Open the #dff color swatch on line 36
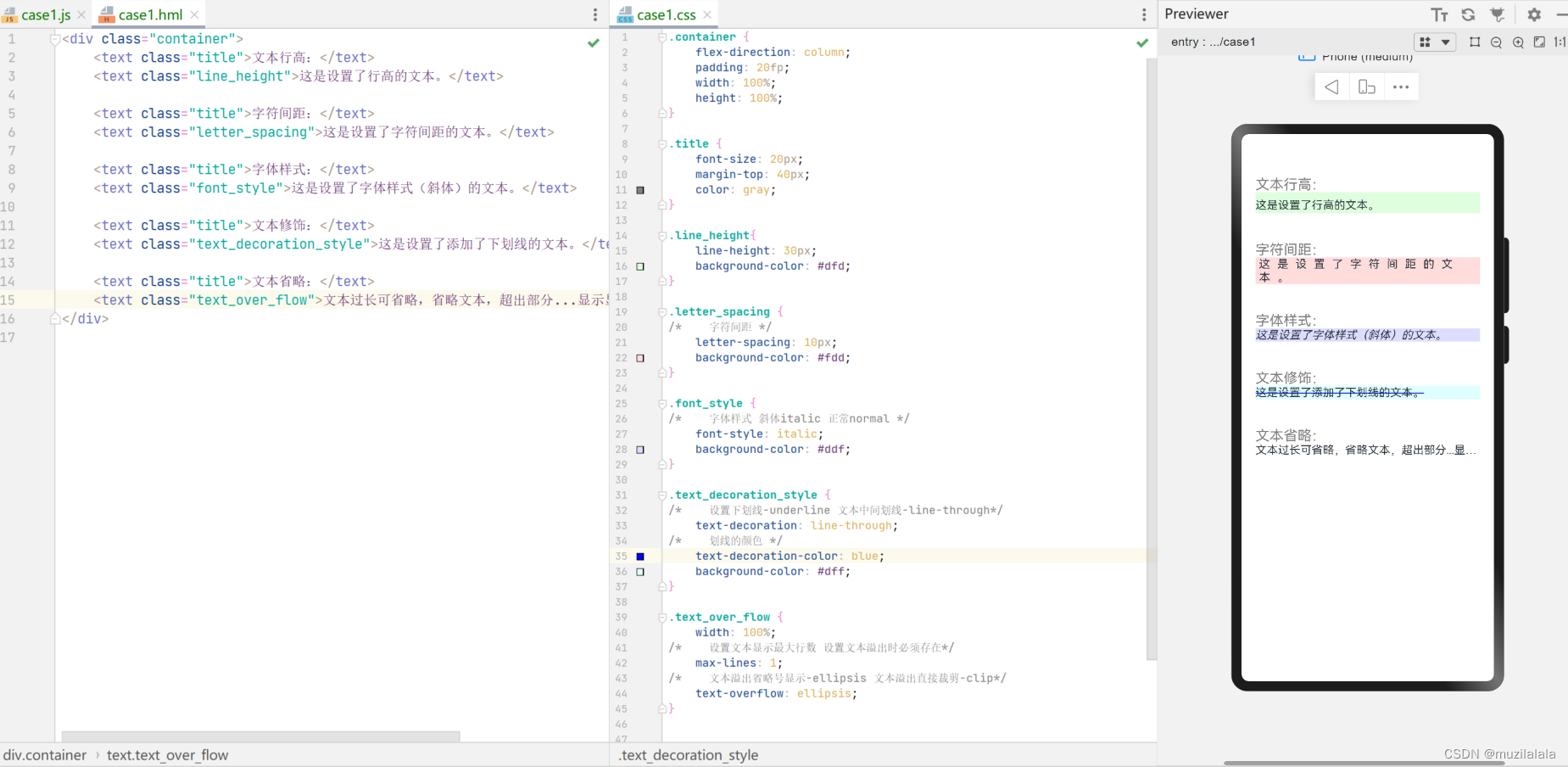 (640, 572)
